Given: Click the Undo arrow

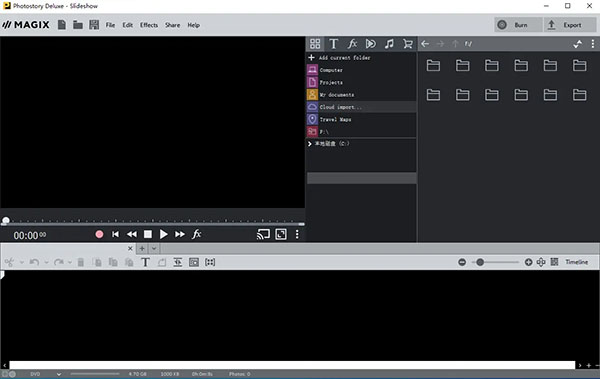Looking at the screenshot, I should click(x=34, y=262).
